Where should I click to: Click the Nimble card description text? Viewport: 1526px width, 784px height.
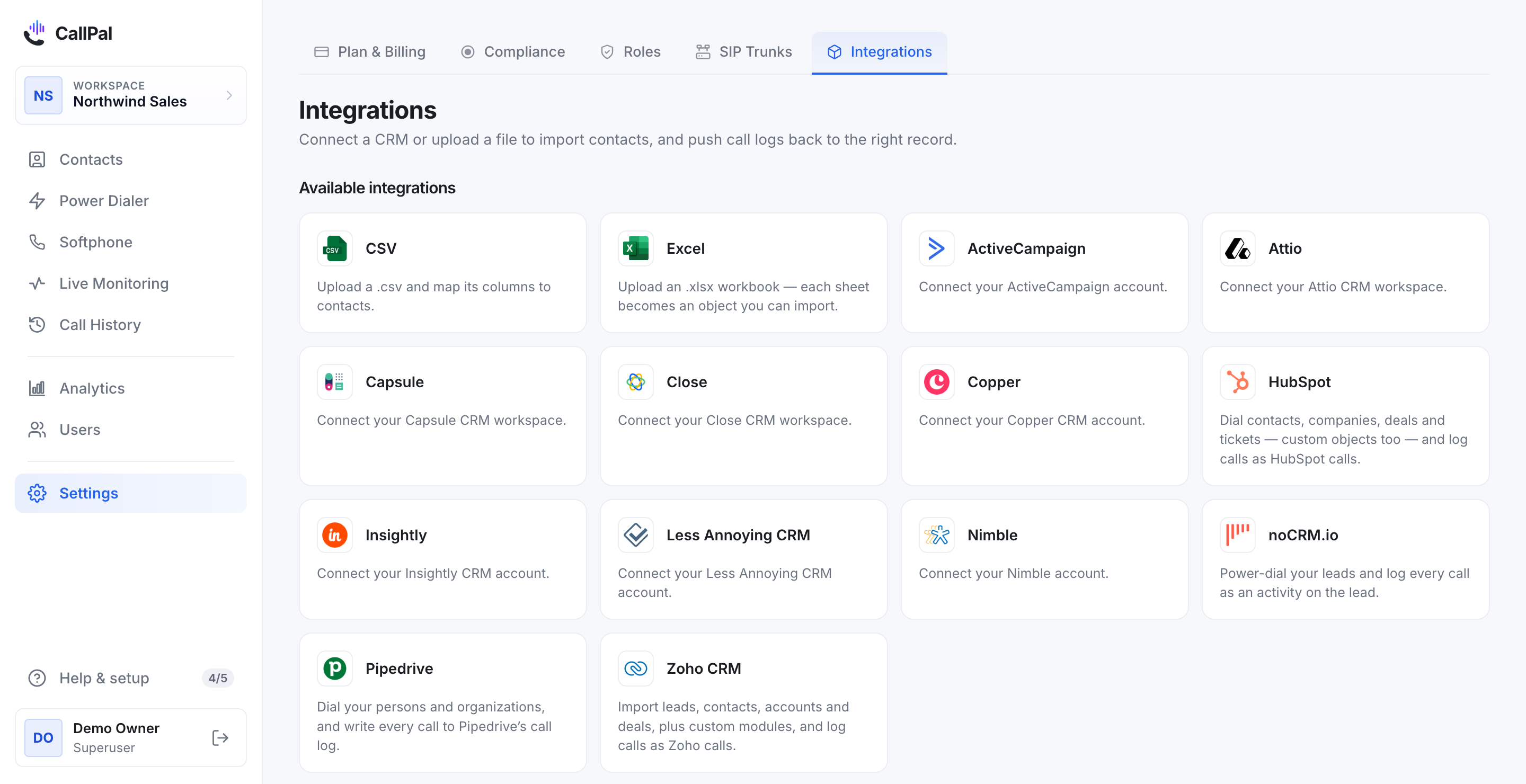[1014, 573]
